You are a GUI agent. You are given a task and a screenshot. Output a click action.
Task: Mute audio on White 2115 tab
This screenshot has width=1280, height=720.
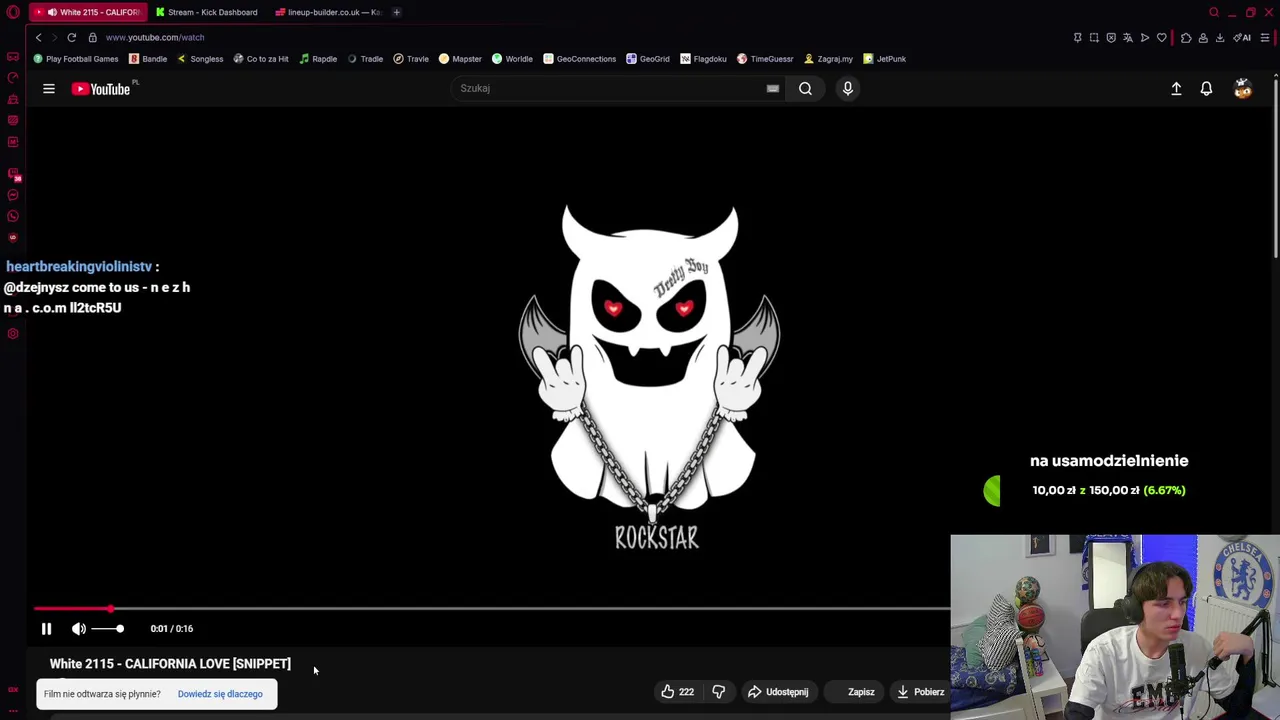[x=52, y=12]
